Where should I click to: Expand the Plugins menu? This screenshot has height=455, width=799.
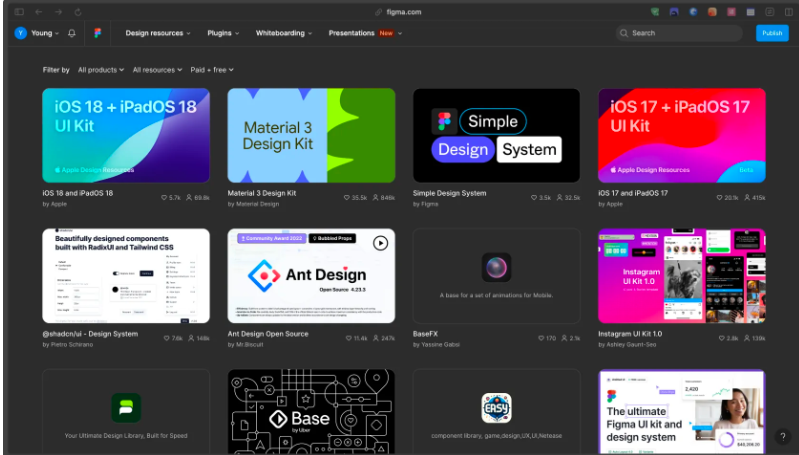click(x=223, y=33)
